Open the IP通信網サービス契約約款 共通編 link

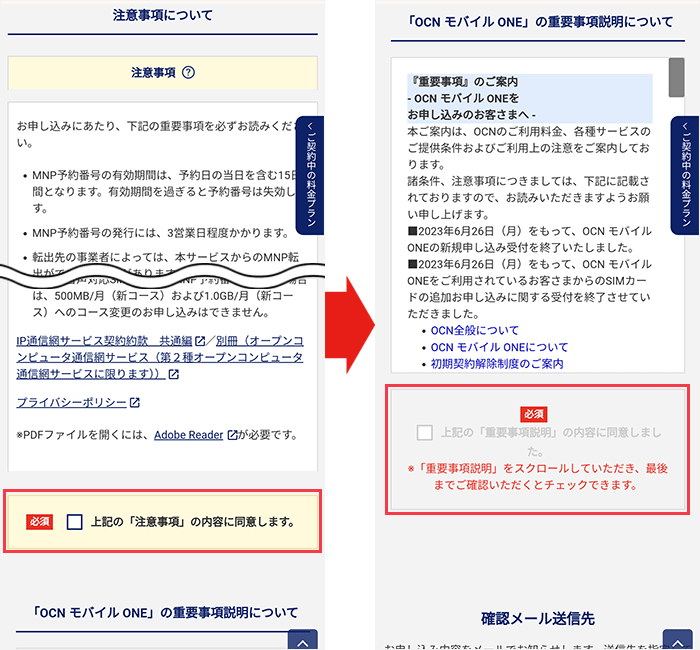click(104, 341)
